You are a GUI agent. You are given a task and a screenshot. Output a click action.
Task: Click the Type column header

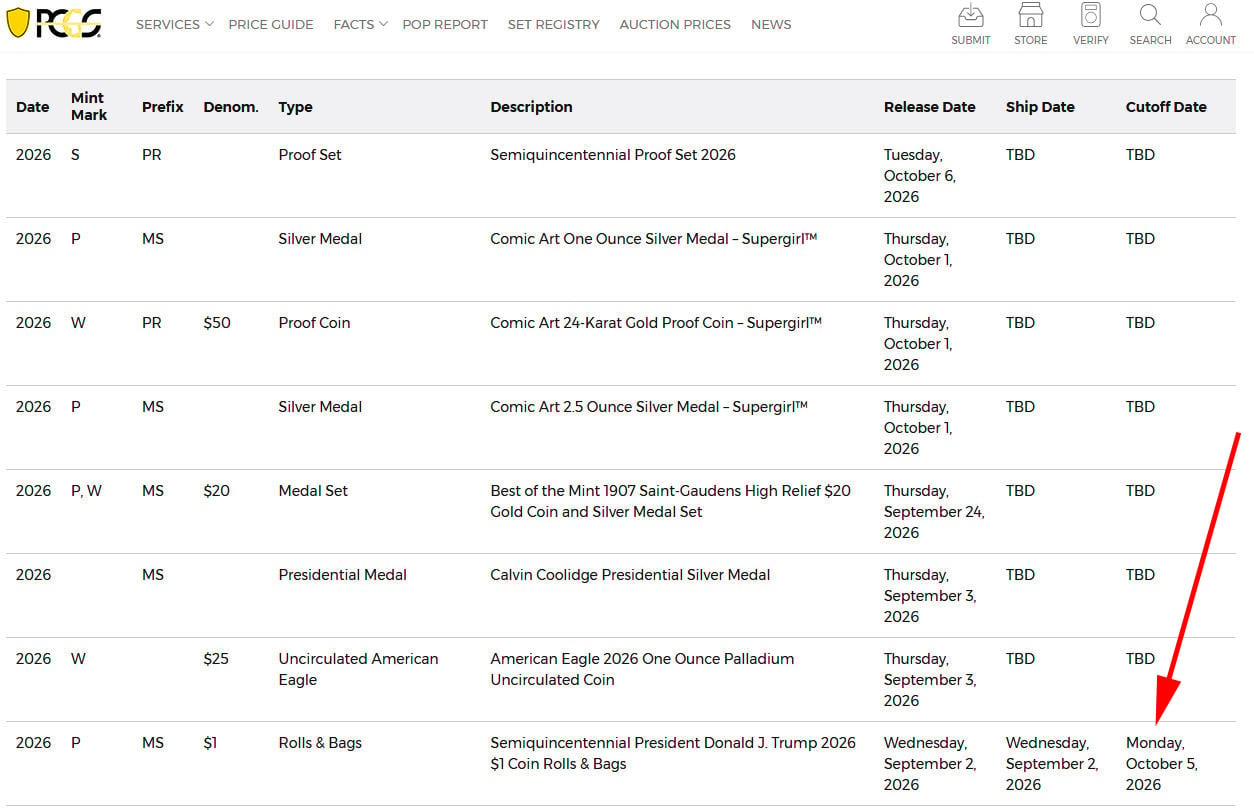(x=295, y=107)
